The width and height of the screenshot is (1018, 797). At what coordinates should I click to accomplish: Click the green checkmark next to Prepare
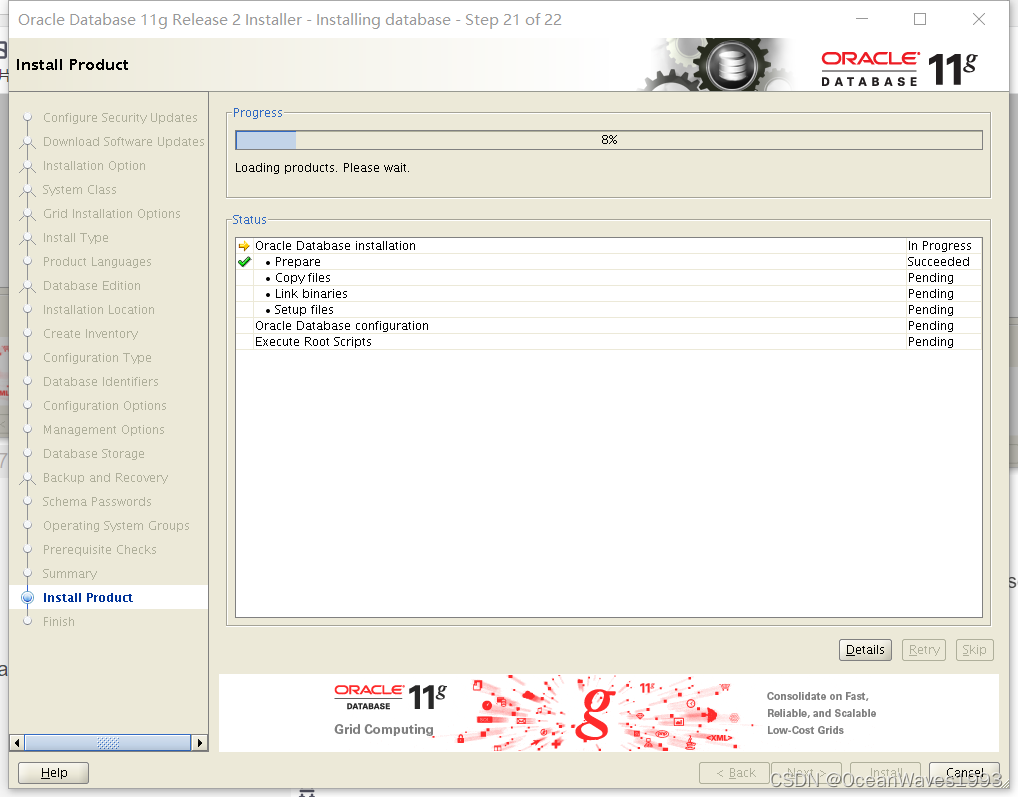tap(244, 262)
